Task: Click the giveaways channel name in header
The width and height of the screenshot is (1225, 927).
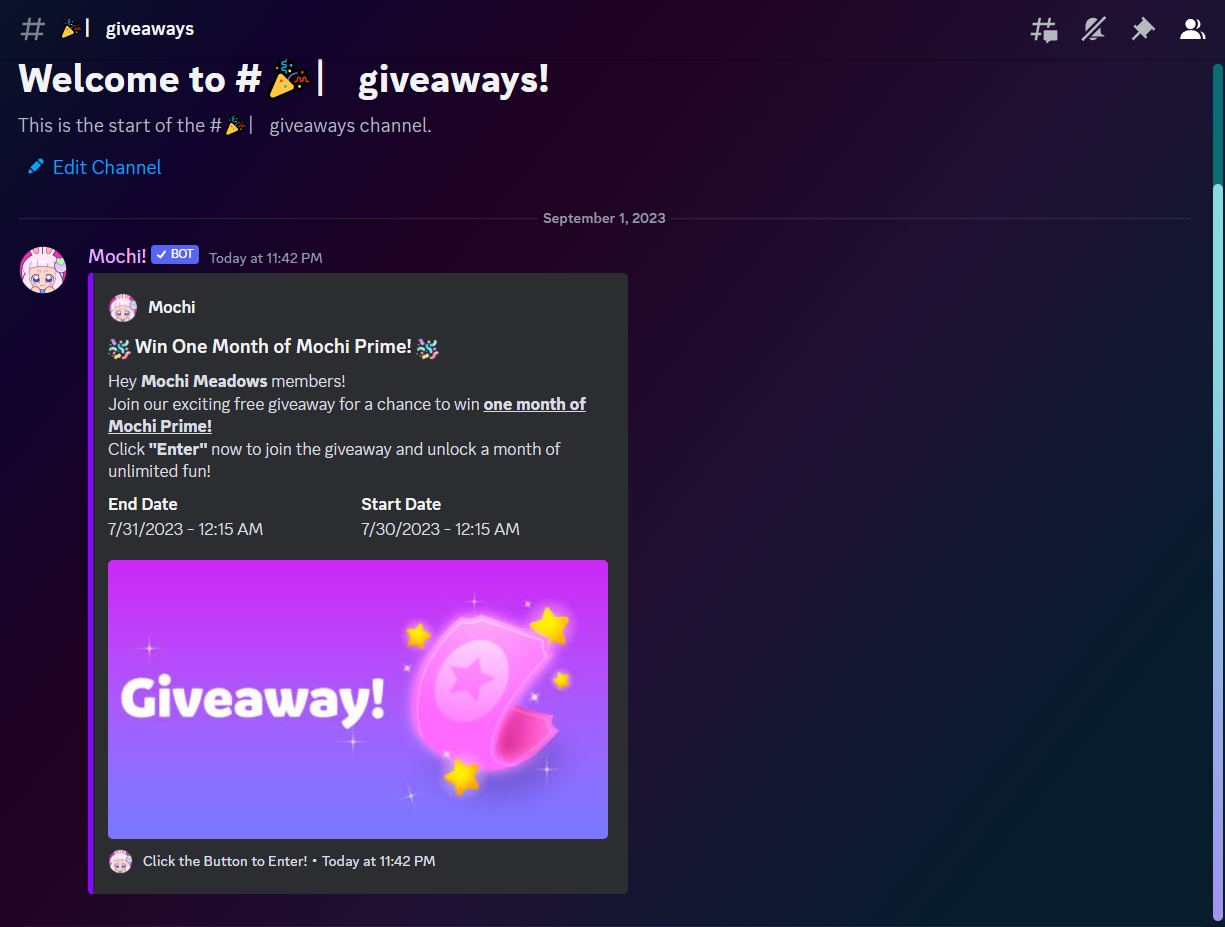Action: point(150,29)
